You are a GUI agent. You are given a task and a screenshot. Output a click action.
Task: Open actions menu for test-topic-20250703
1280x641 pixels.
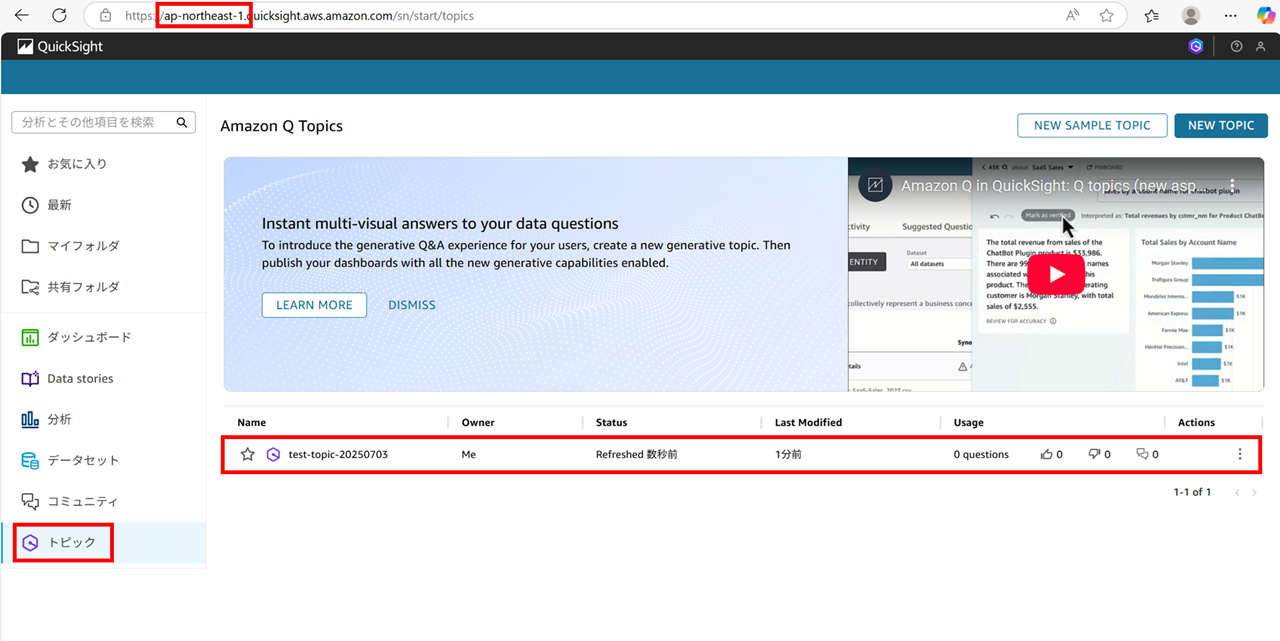(1240, 454)
